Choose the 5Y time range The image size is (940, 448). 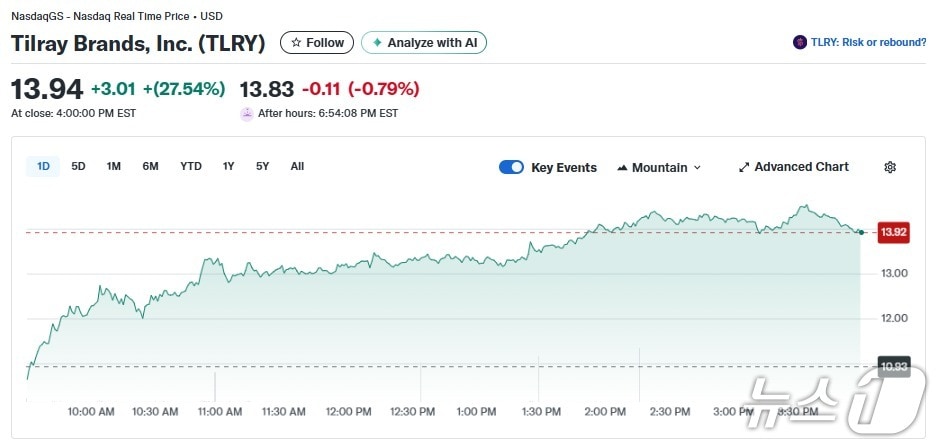point(262,166)
